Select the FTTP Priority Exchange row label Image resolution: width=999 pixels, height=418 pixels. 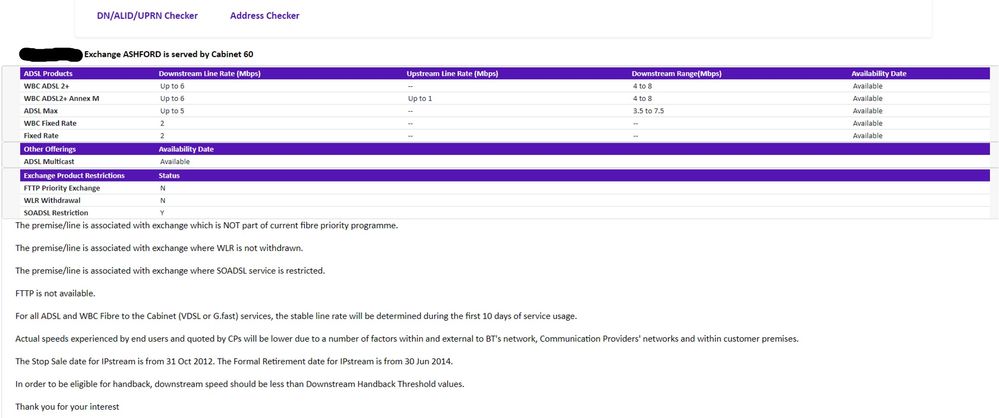click(x=62, y=188)
